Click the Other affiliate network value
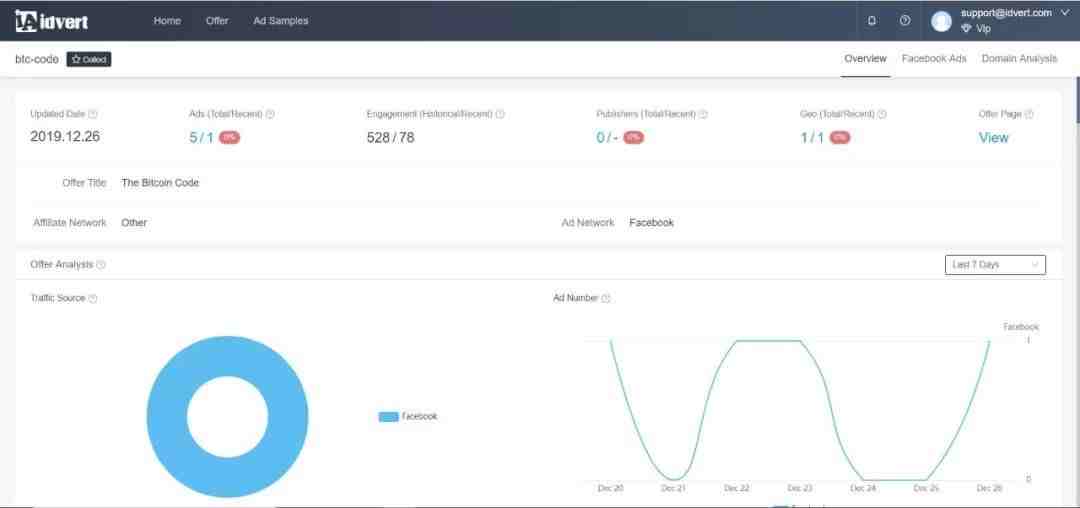This screenshot has height=508, width=1080. click(x=134, y=223)
